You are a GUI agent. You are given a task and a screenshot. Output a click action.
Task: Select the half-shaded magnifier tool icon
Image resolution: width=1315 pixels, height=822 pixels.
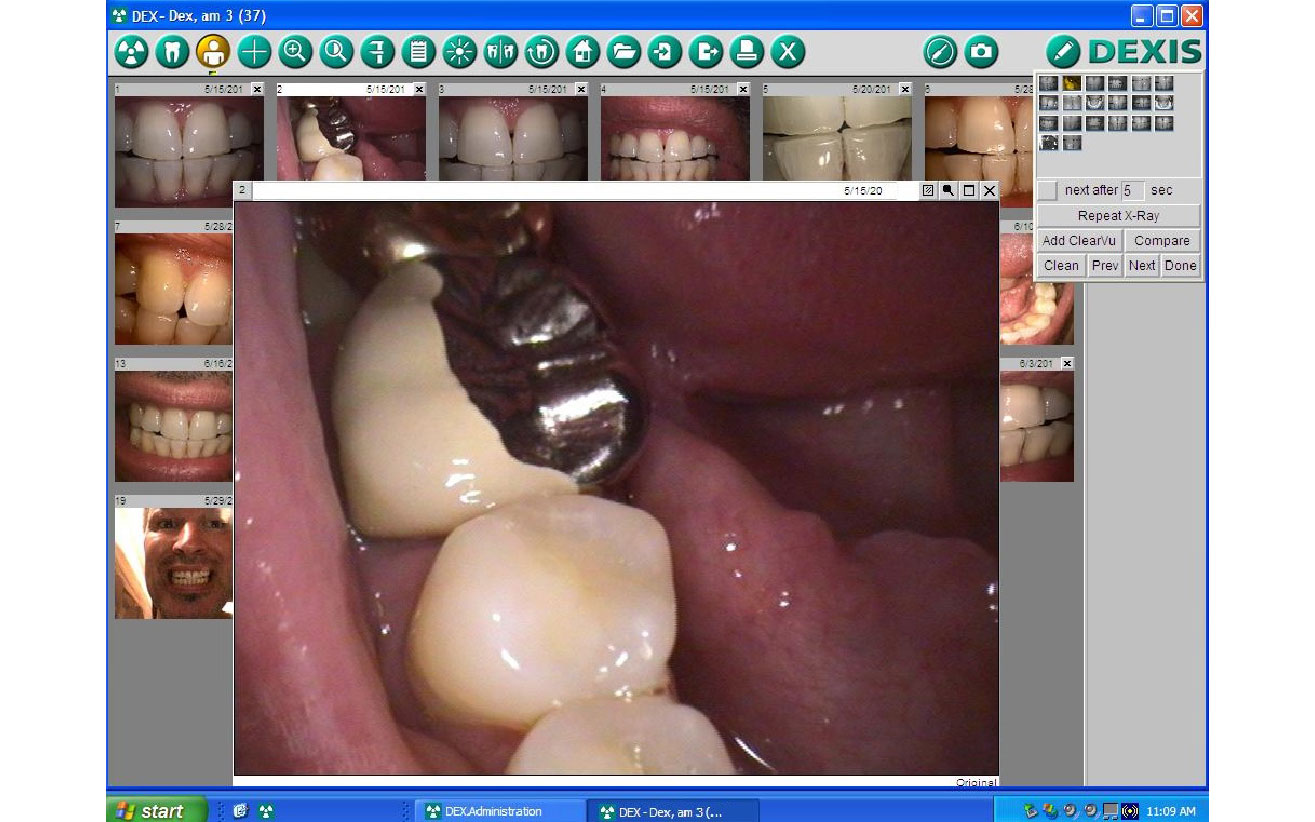336,51
